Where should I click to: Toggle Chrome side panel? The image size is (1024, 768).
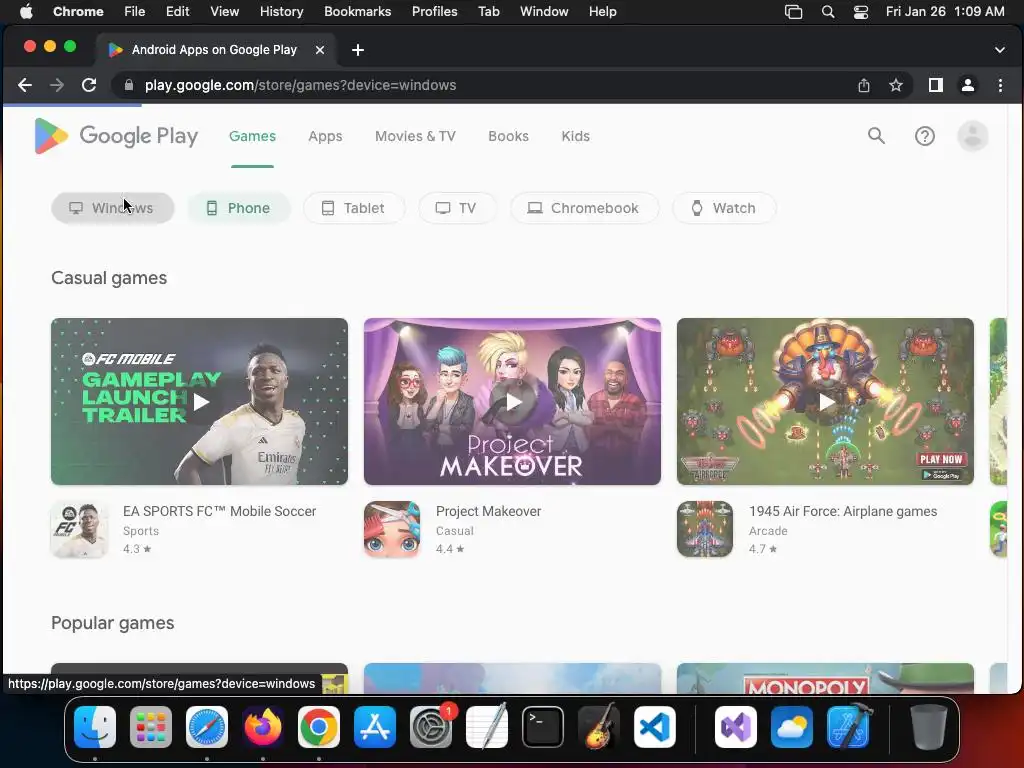(936, 85)
